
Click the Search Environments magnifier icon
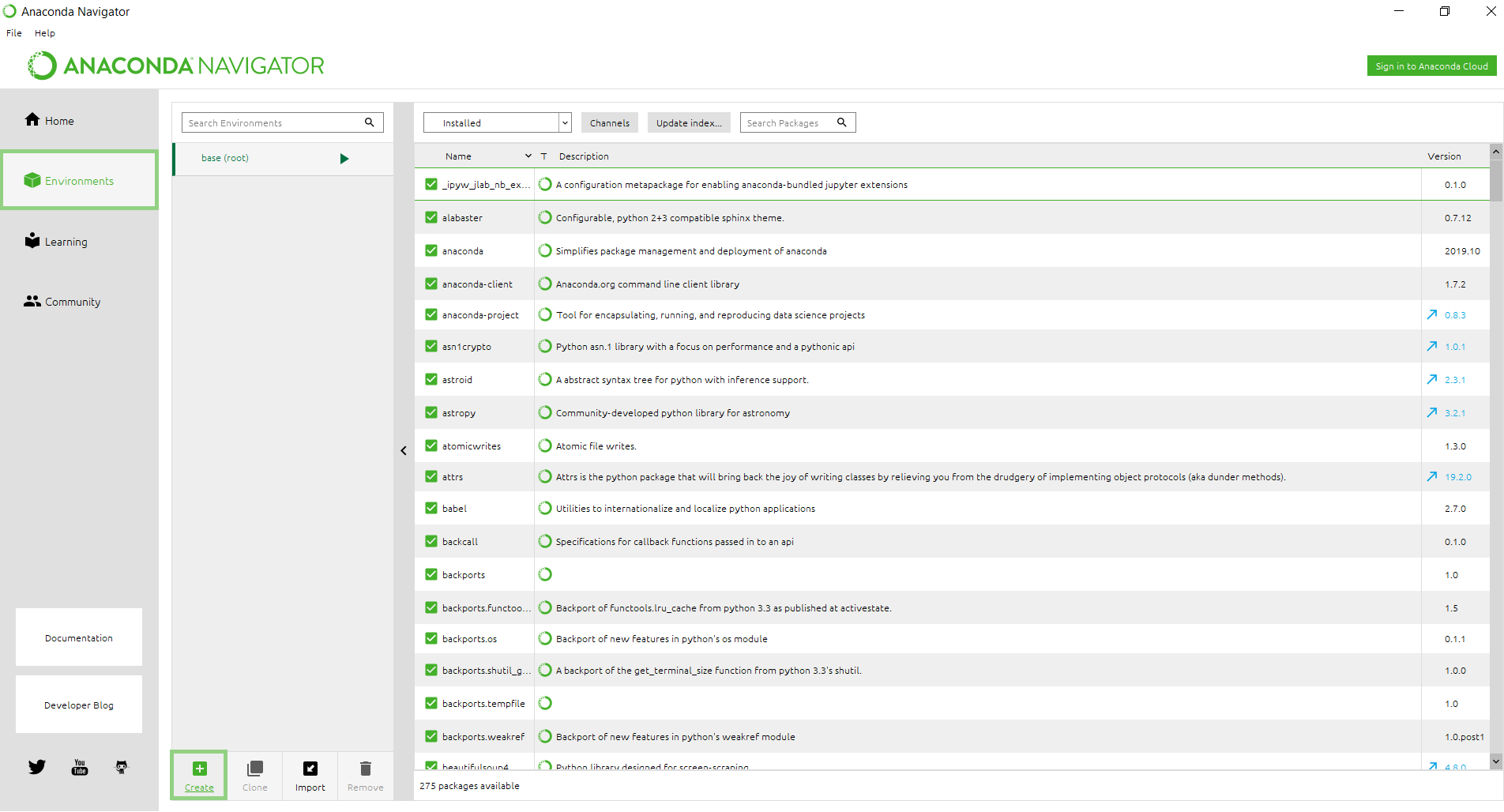(x=369, y=122)
